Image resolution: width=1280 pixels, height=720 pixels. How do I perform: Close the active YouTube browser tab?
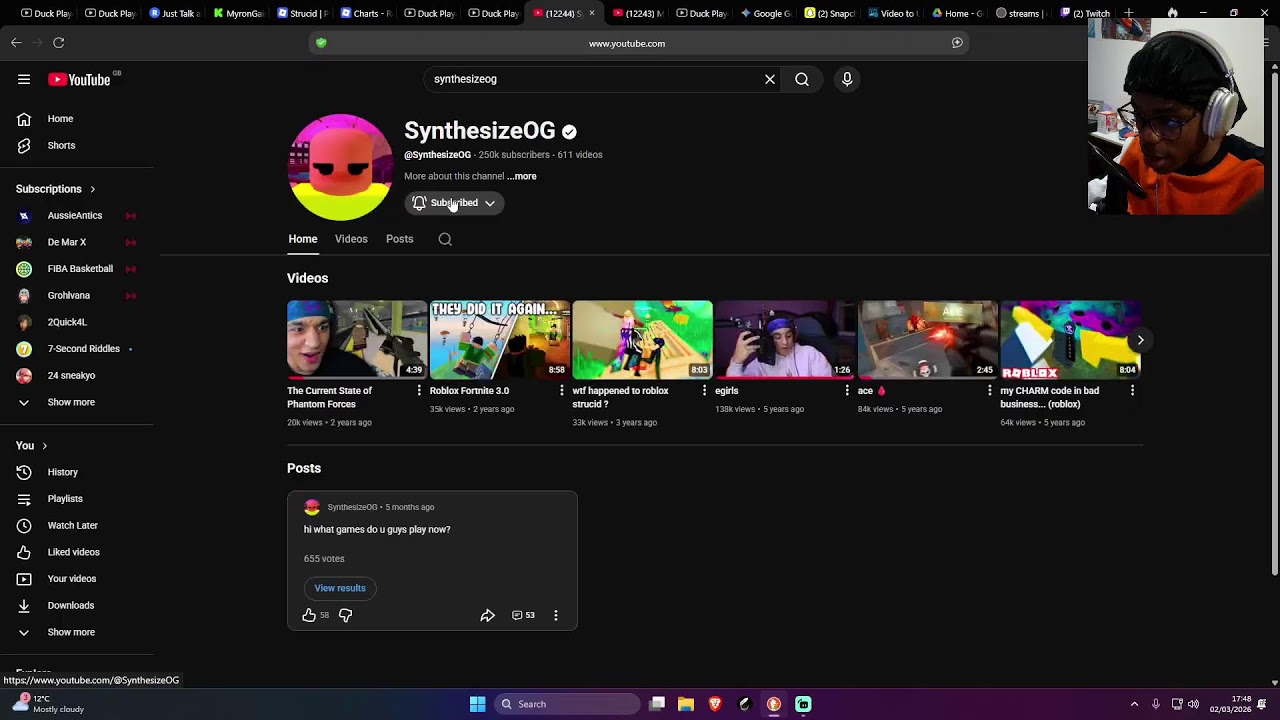point(591,13)
